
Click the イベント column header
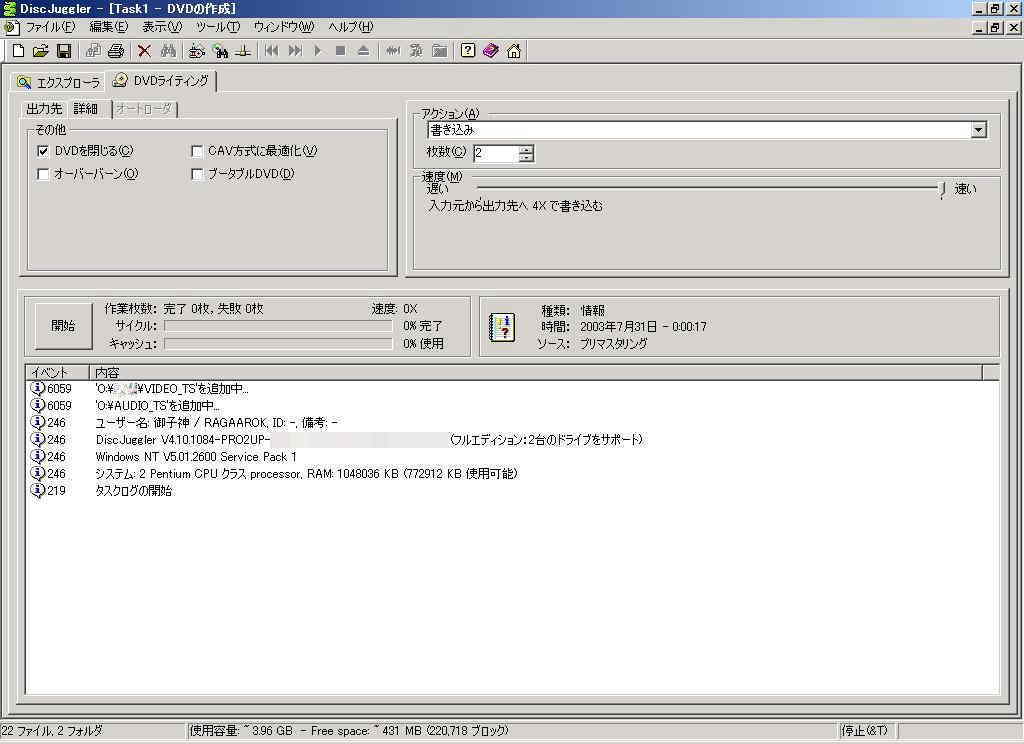pos(57,373)
